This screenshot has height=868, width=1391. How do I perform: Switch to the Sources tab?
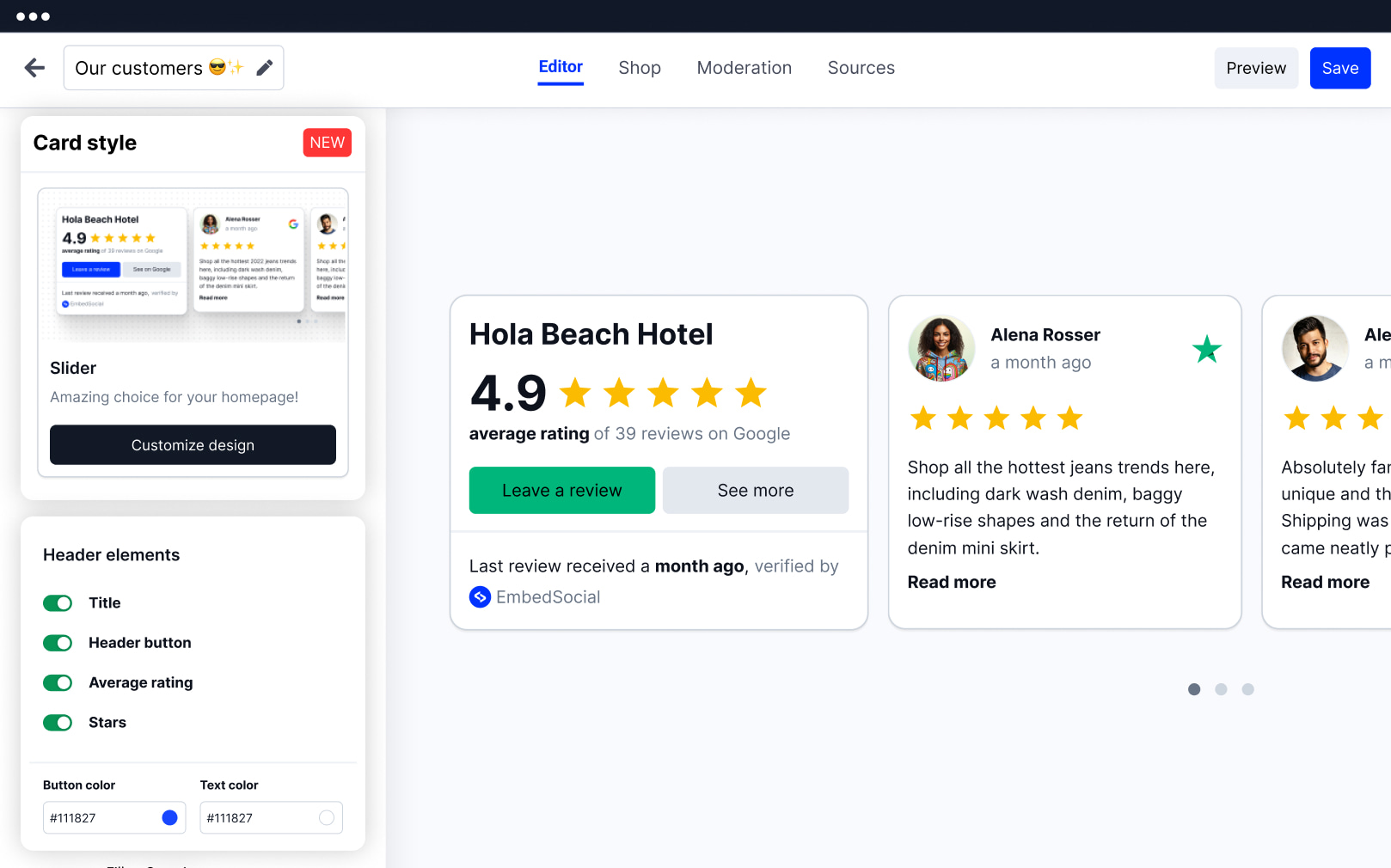[x=861, y=68]
